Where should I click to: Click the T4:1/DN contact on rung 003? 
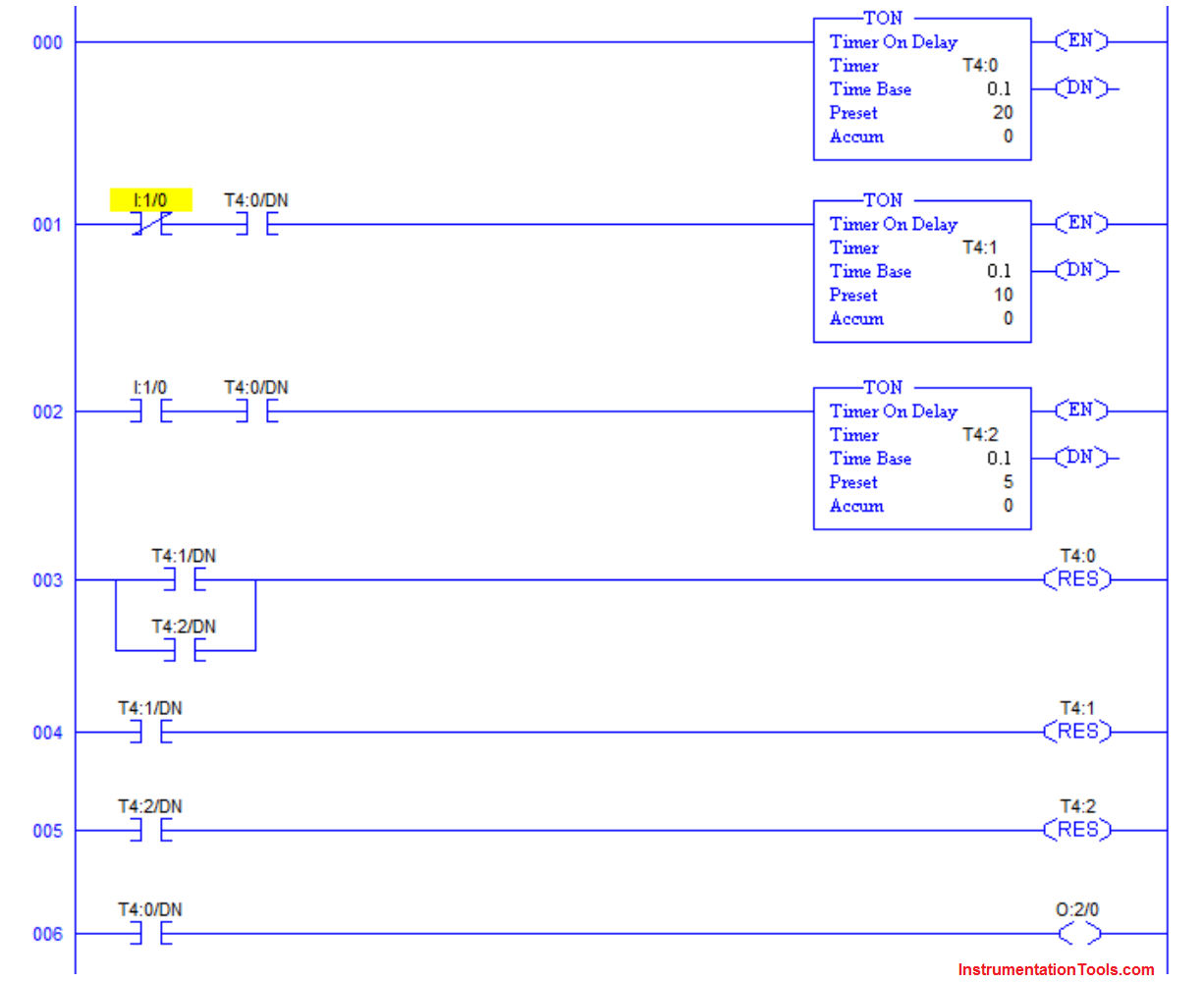point(183,579)
